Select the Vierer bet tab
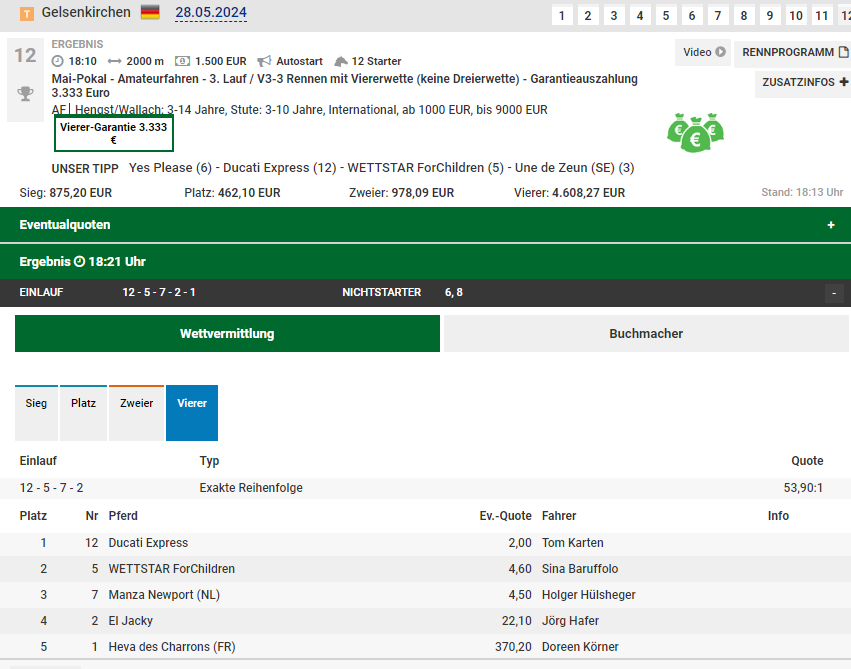This screenshot has height=669, width=851. (192, 412)
